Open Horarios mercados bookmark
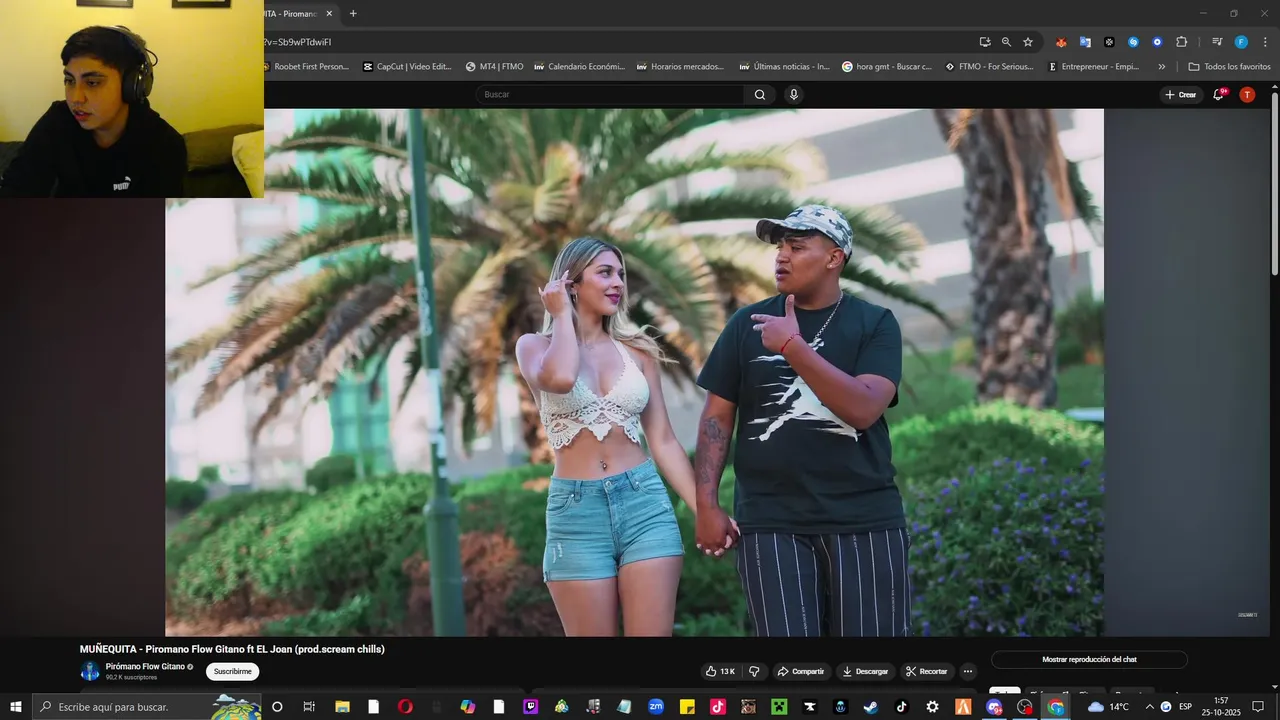This screenshot has height=720, width=1280. 680,67
